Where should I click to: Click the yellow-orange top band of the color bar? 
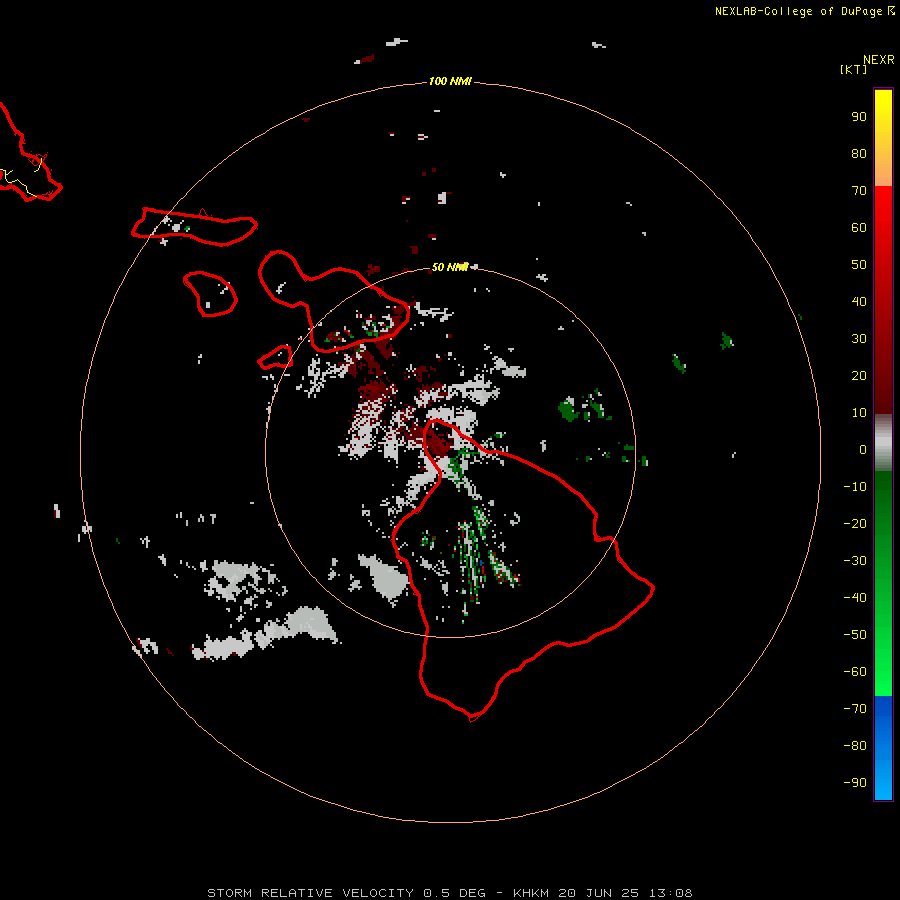coord(883,138)
